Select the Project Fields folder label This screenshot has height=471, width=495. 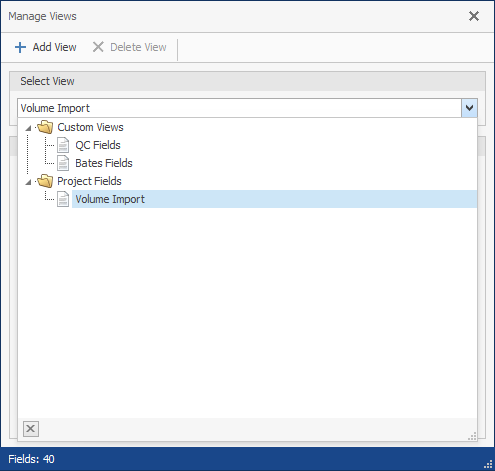(89, 181)
